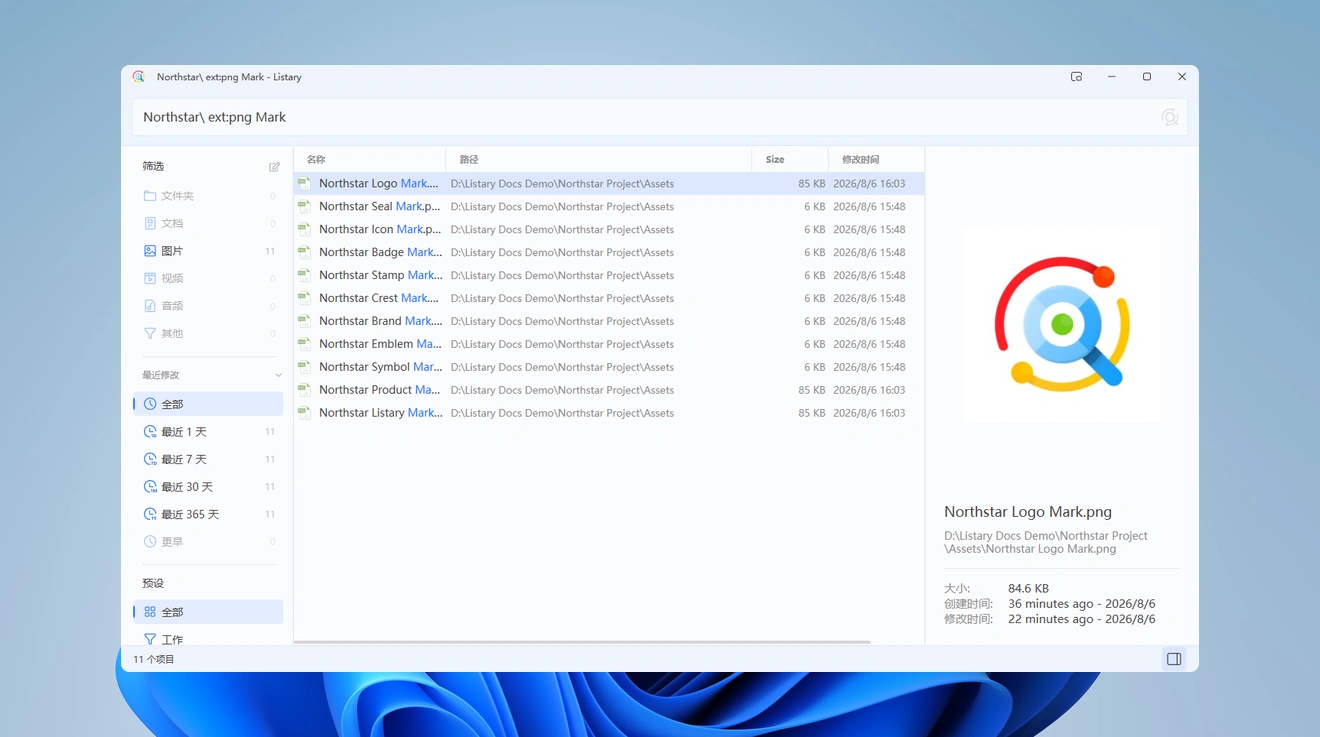Select the 工作 preset filter
The height and width of the screenshot is (737, 1320).
click(208, 639)
